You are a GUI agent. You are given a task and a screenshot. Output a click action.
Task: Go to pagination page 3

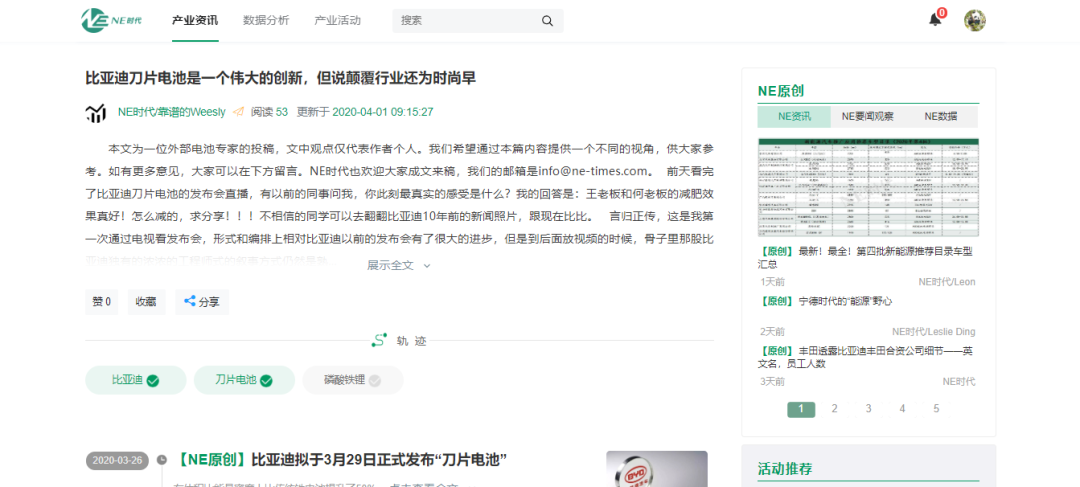(869, 409)
